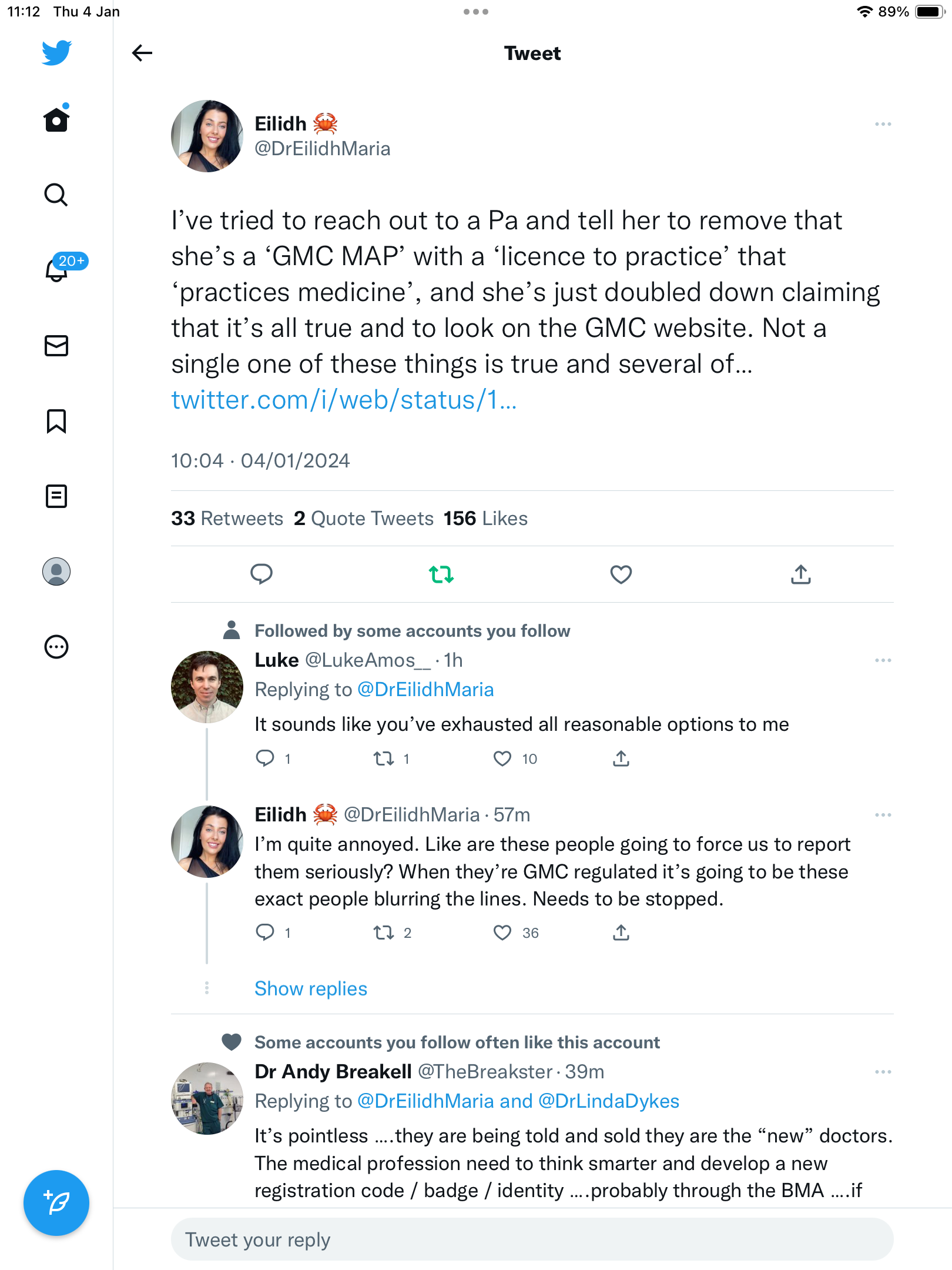The width and height of the screenshot is (952, 1270).
Task: View the 33 Retweets list
Action: coord(227,518)
